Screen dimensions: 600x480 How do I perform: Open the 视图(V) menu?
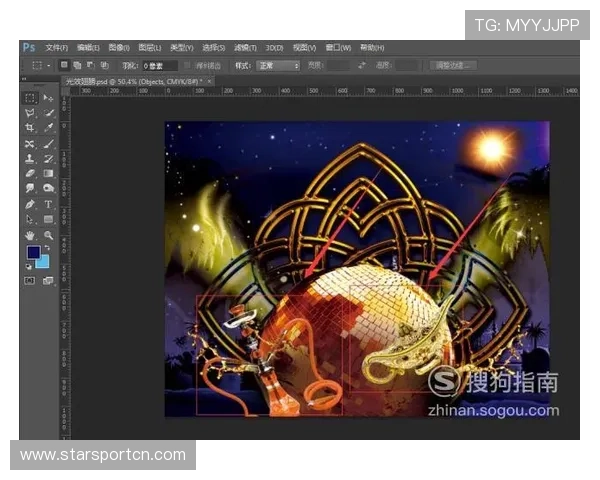pos(305,48)
